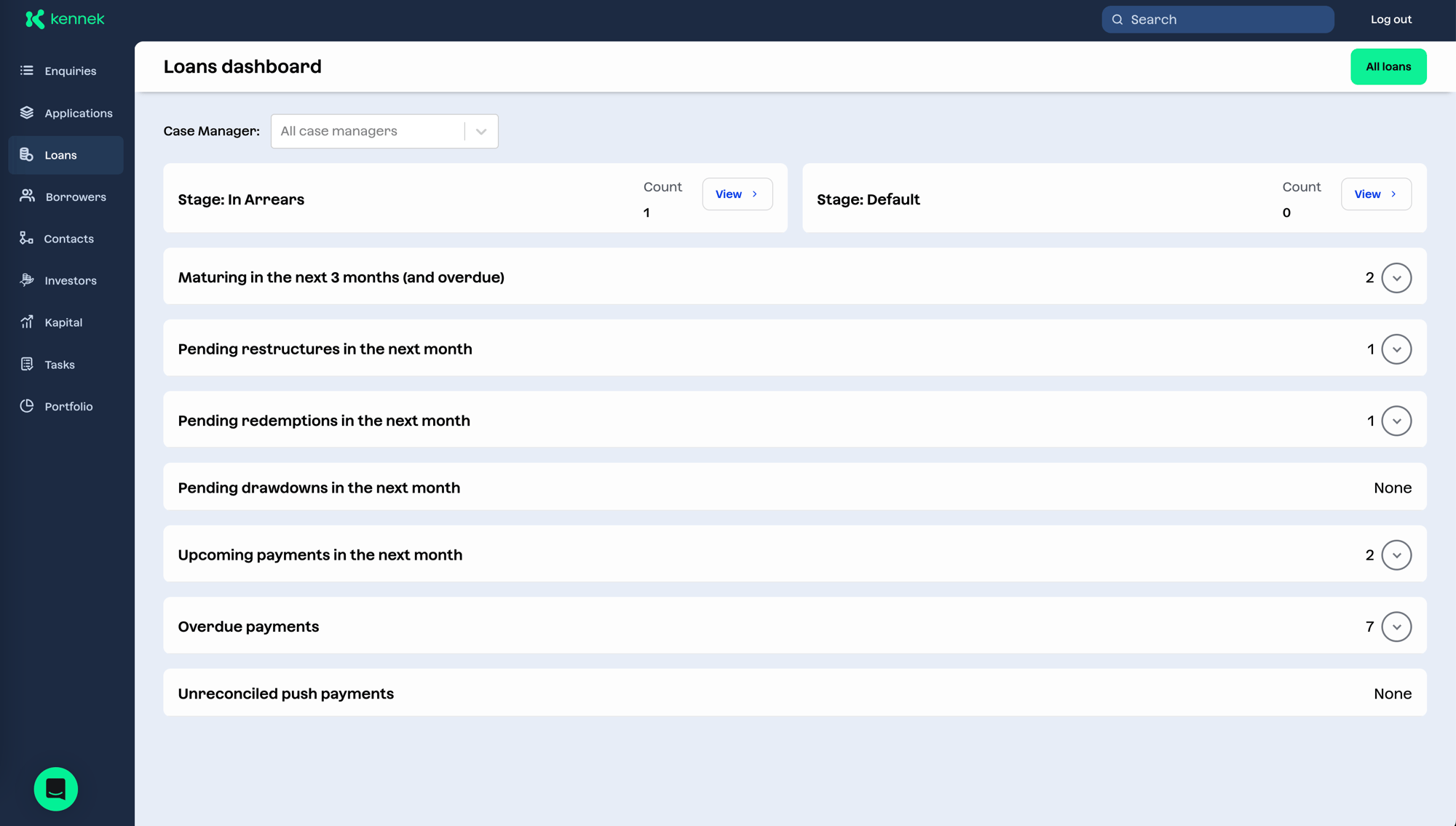
Task: Expand Pending restructures in the next month
Action: pyautogui.click(x=1396, y=349)
